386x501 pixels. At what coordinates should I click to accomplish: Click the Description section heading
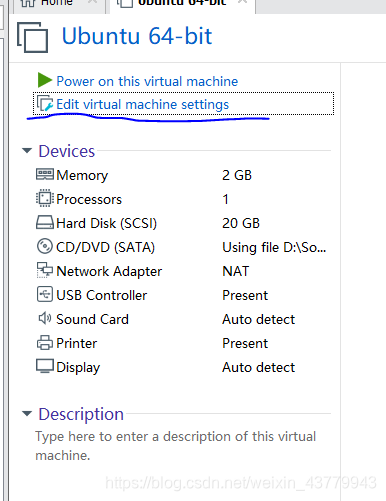tap(81, 414)
